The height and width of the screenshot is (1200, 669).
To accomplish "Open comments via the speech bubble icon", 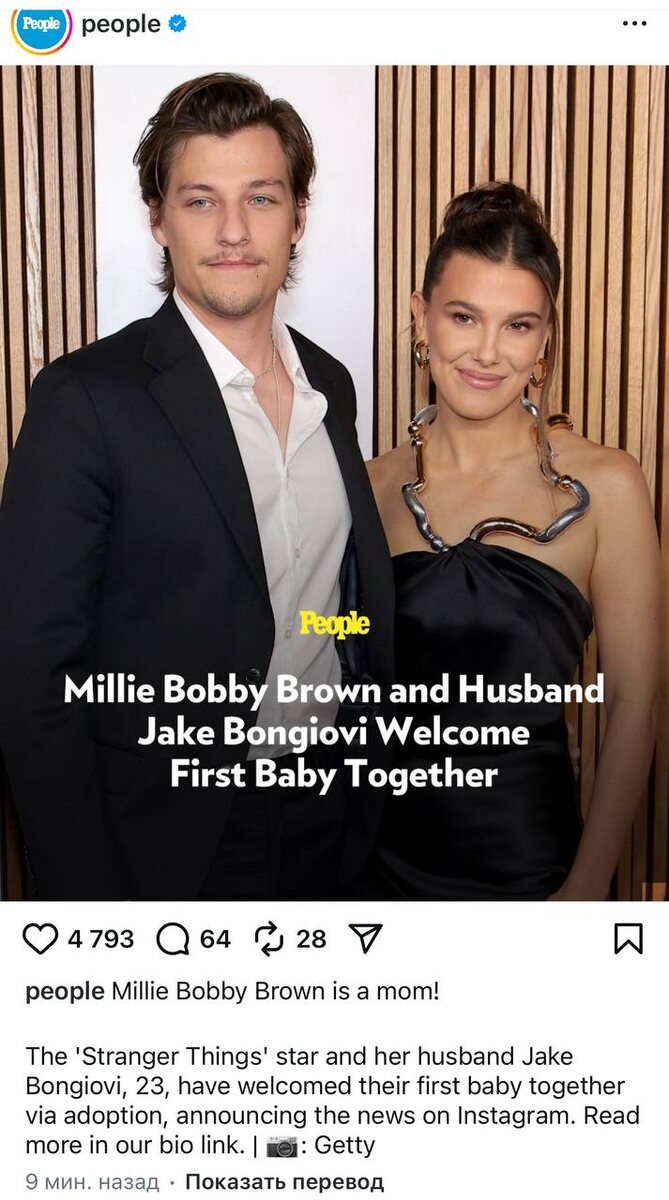I will [173, 939].
